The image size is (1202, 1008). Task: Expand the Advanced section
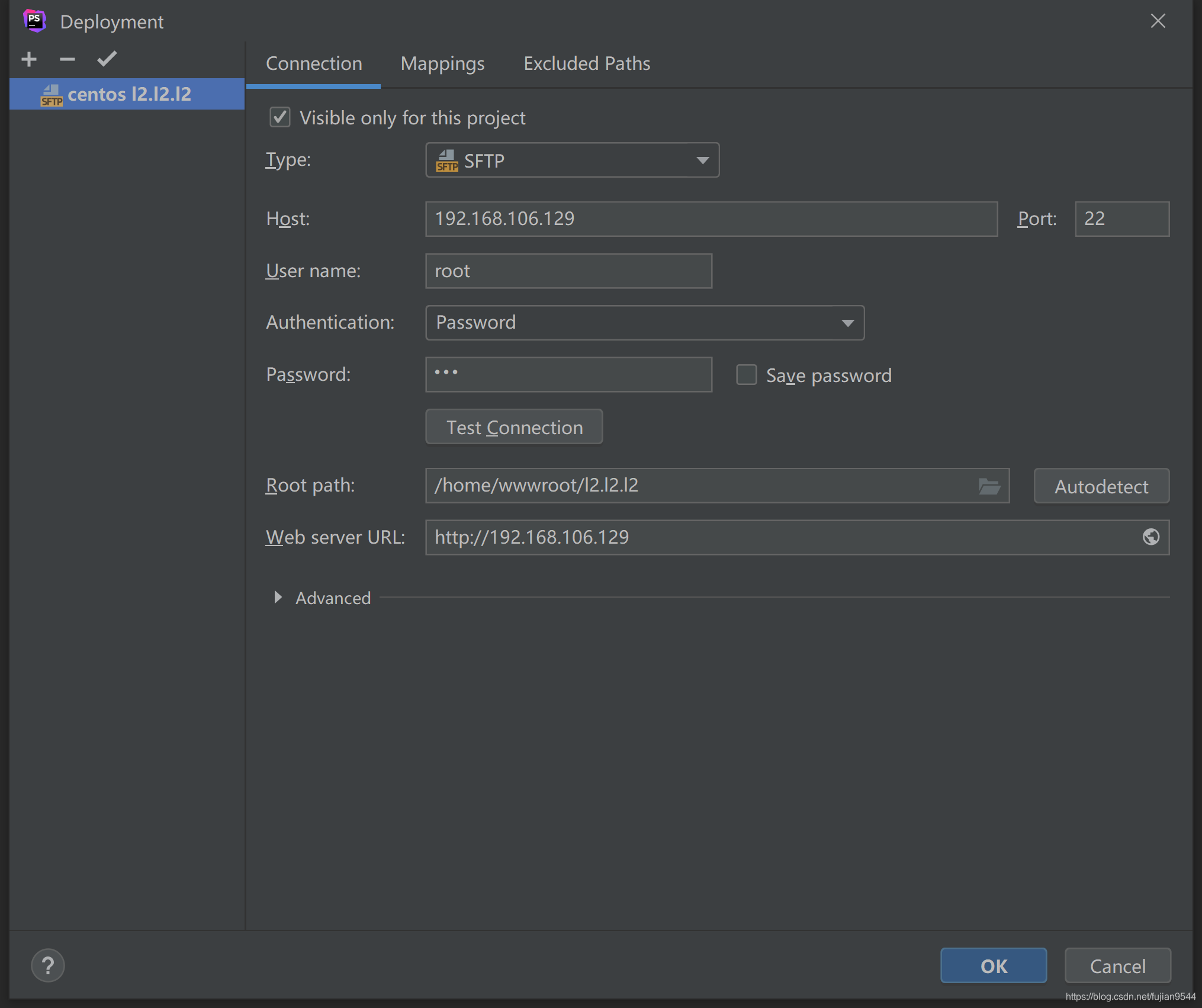[278, 598]
